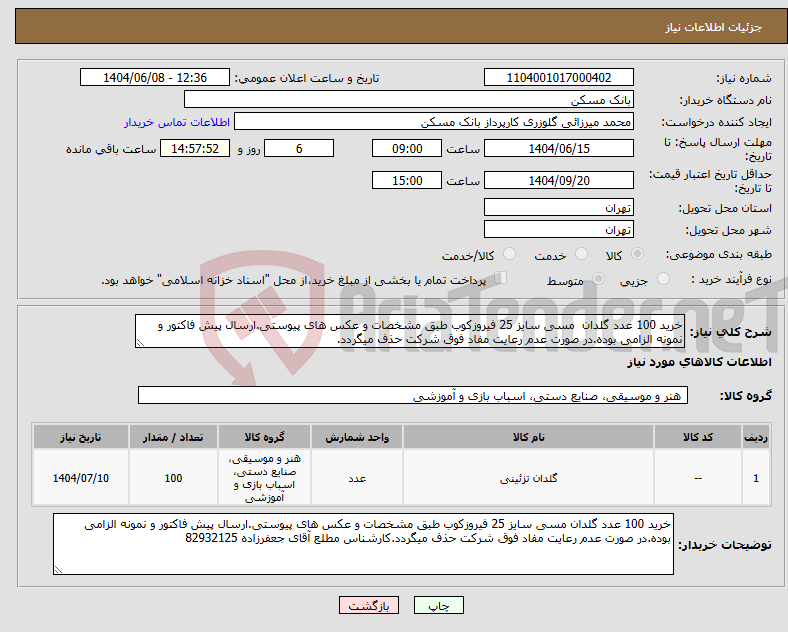The image size is (788, 632).
Task: Select the کالا radio button
Action: tap(637, 254)
